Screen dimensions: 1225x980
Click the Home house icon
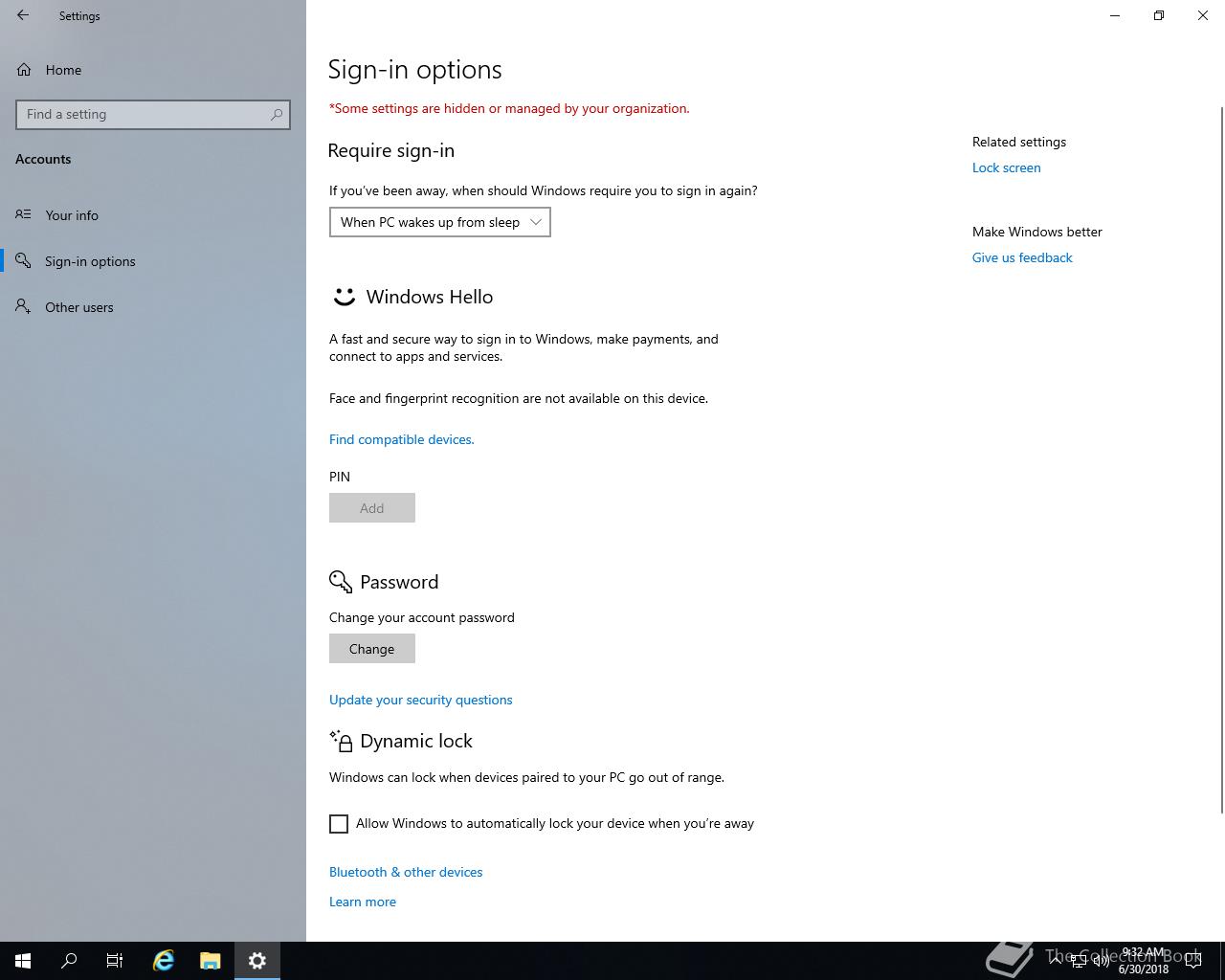[x=24, y=70]
